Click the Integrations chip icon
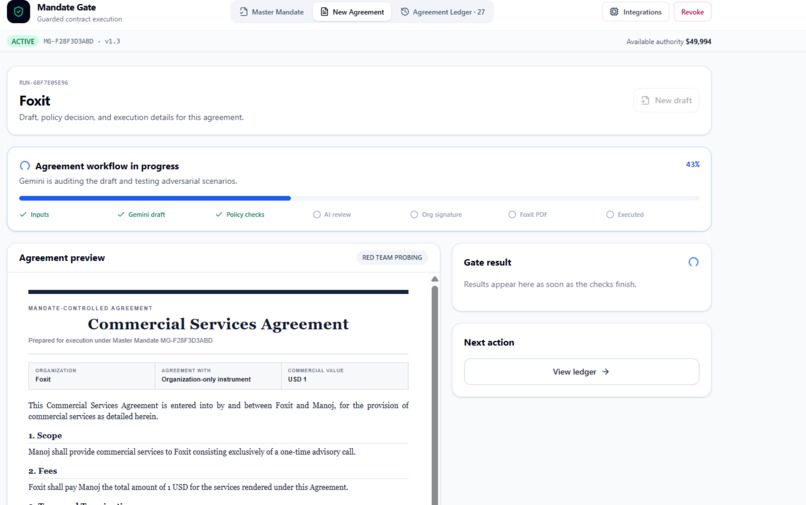 click(614, 12)
